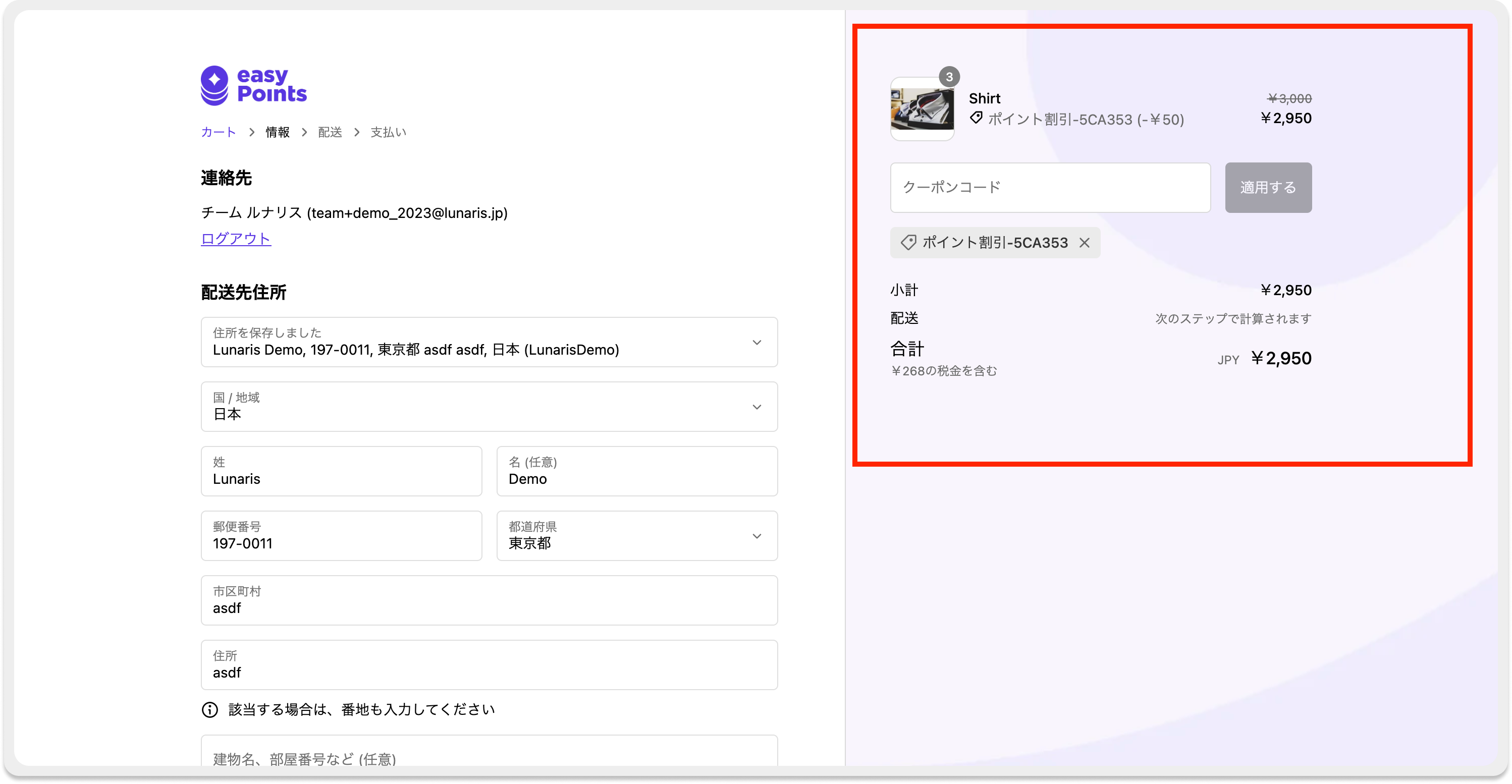1512x784 pixels.
Task: Click the ログアウト link
Action: tap(236, 239)
